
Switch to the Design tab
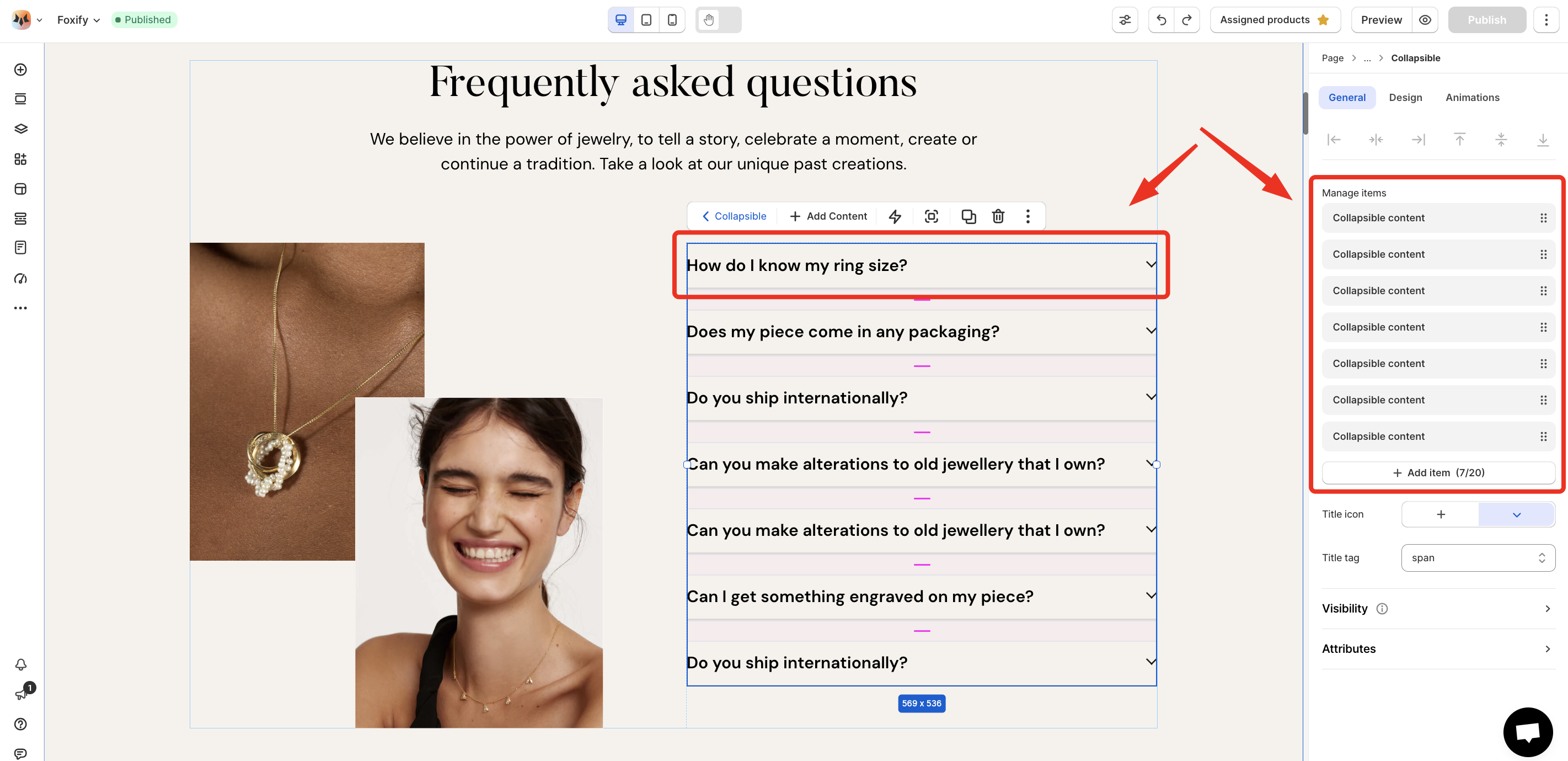point(1405,98)
